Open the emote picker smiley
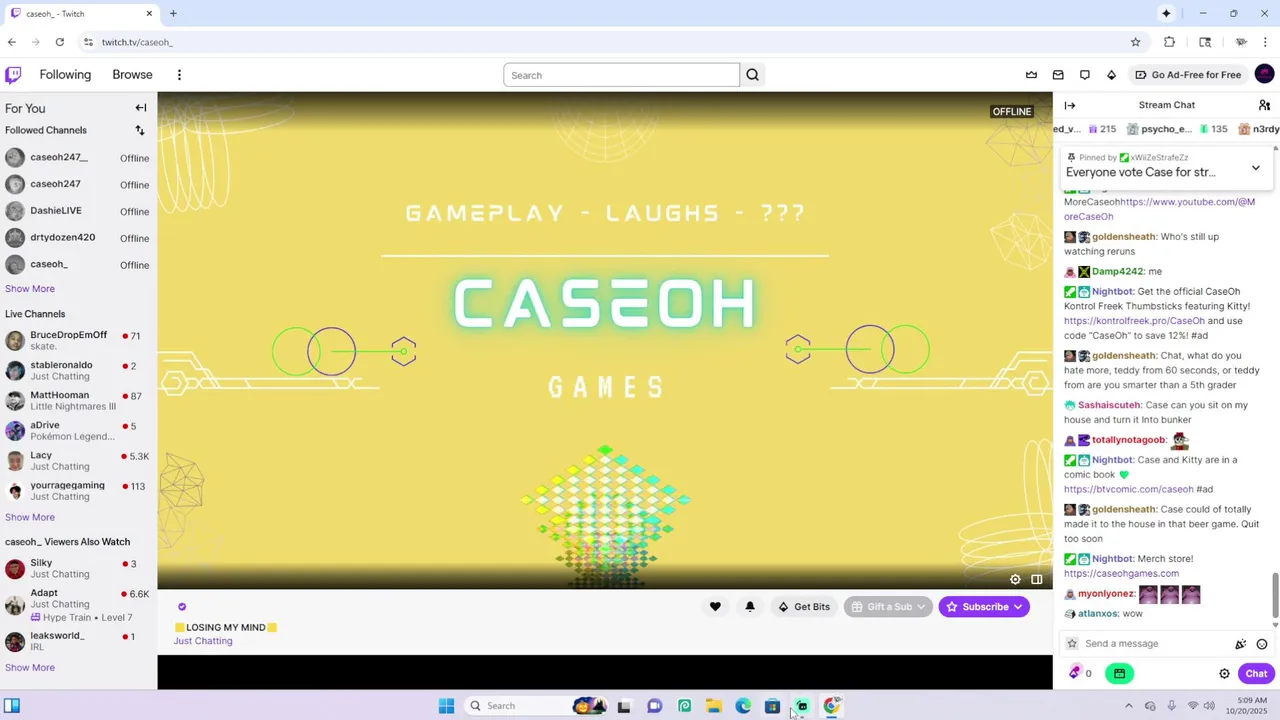 tap(1262, 644)
